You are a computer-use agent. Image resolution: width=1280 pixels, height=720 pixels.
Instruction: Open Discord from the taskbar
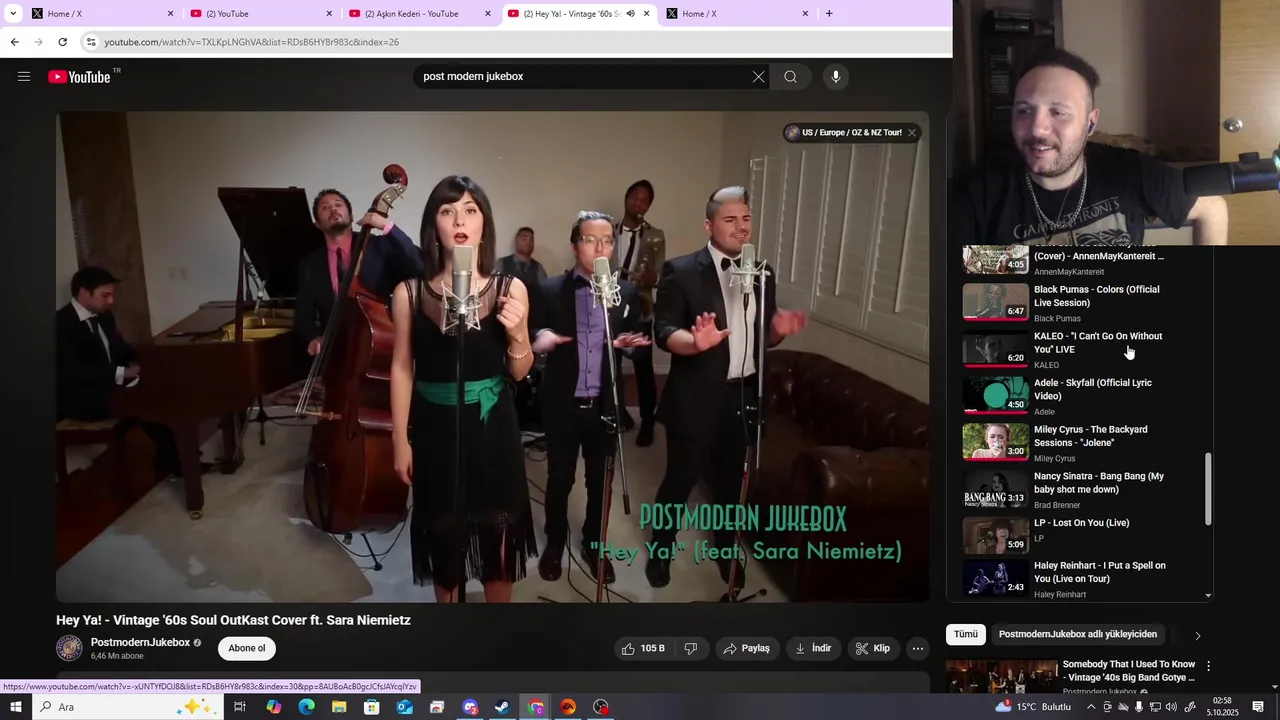pos(470,707)
